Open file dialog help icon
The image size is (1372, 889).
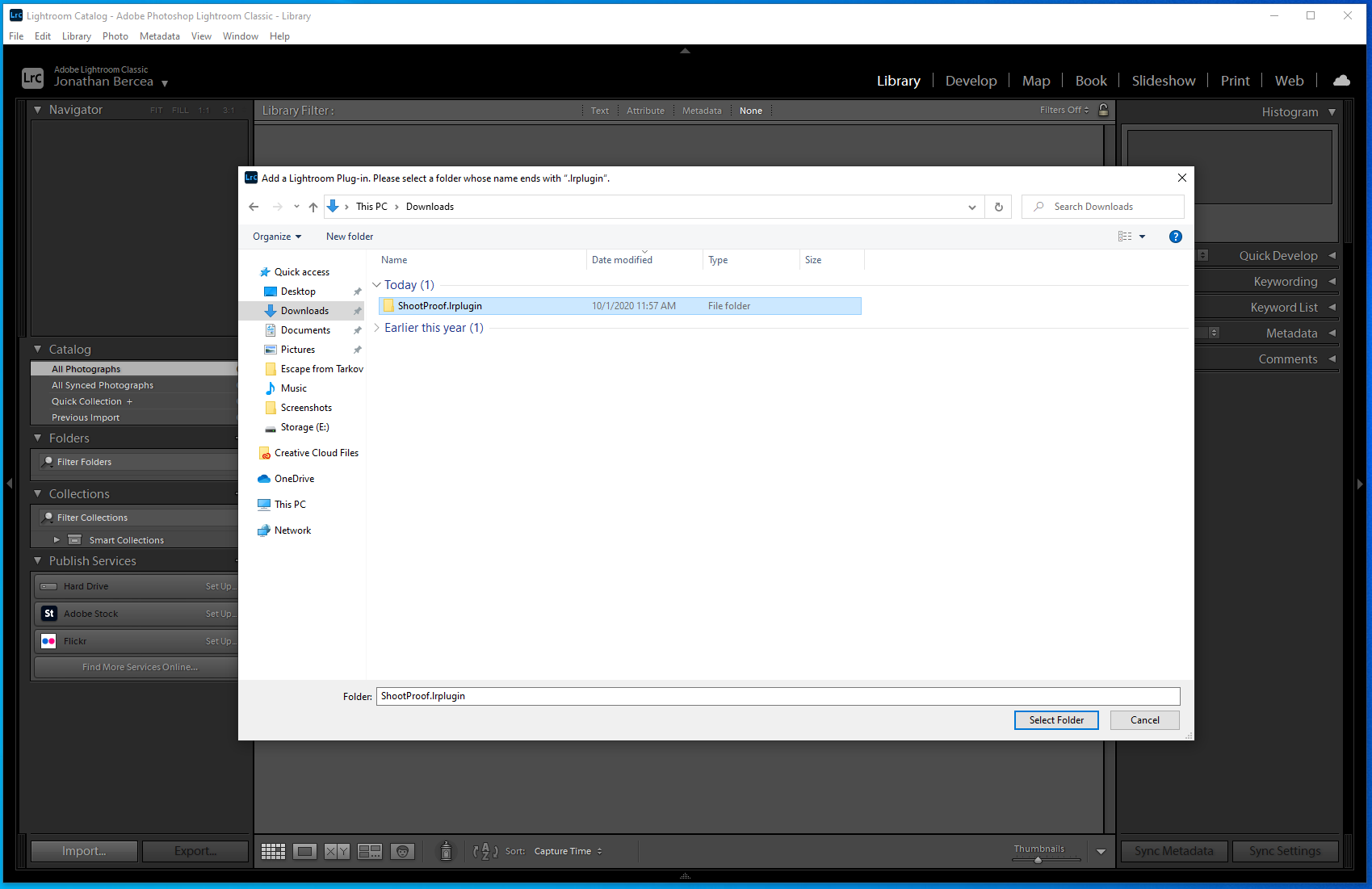(1176, 237)
